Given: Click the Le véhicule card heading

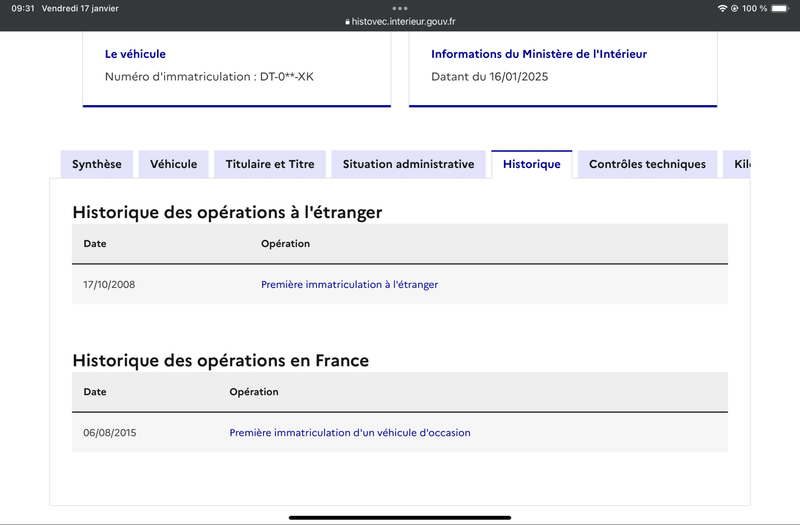Looking at the screenshot, I should coord(135,54).
